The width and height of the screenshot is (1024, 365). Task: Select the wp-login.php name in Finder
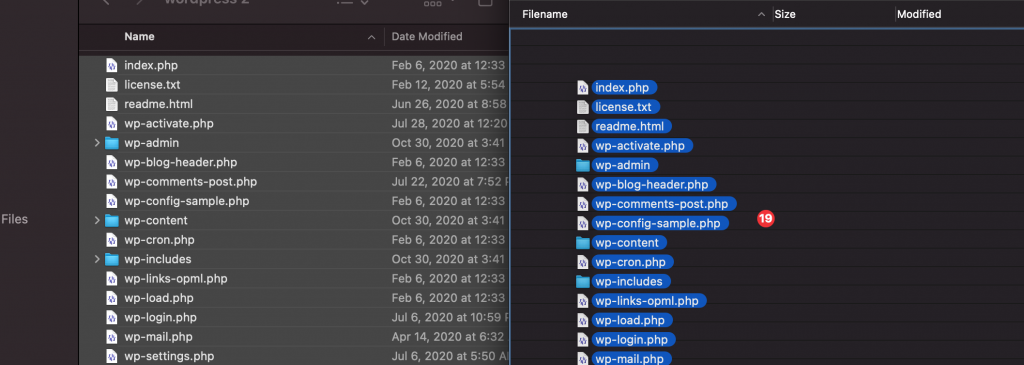point(160,317)
